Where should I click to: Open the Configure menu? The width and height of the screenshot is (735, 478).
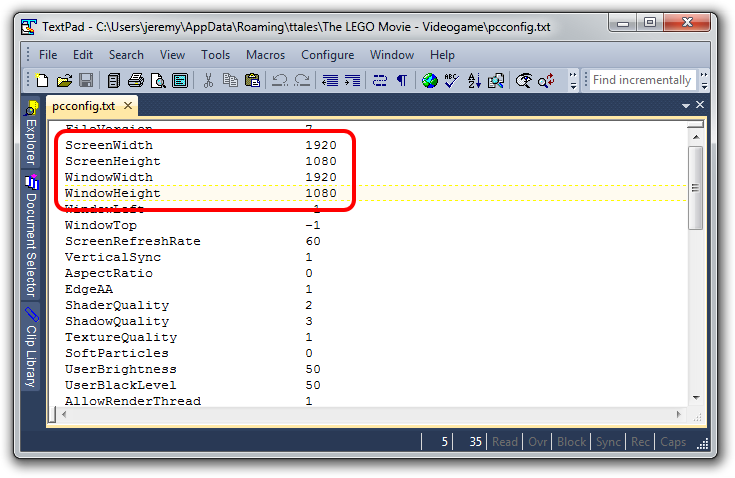tap(327, 55)
